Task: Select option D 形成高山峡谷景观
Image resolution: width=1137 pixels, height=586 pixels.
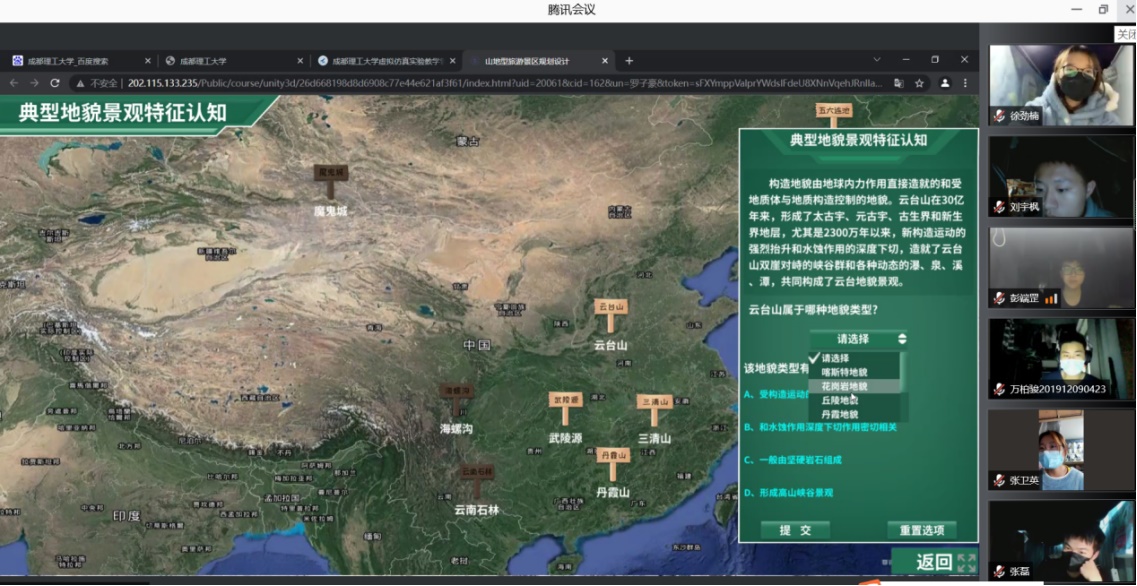Action: pos(788,492)
